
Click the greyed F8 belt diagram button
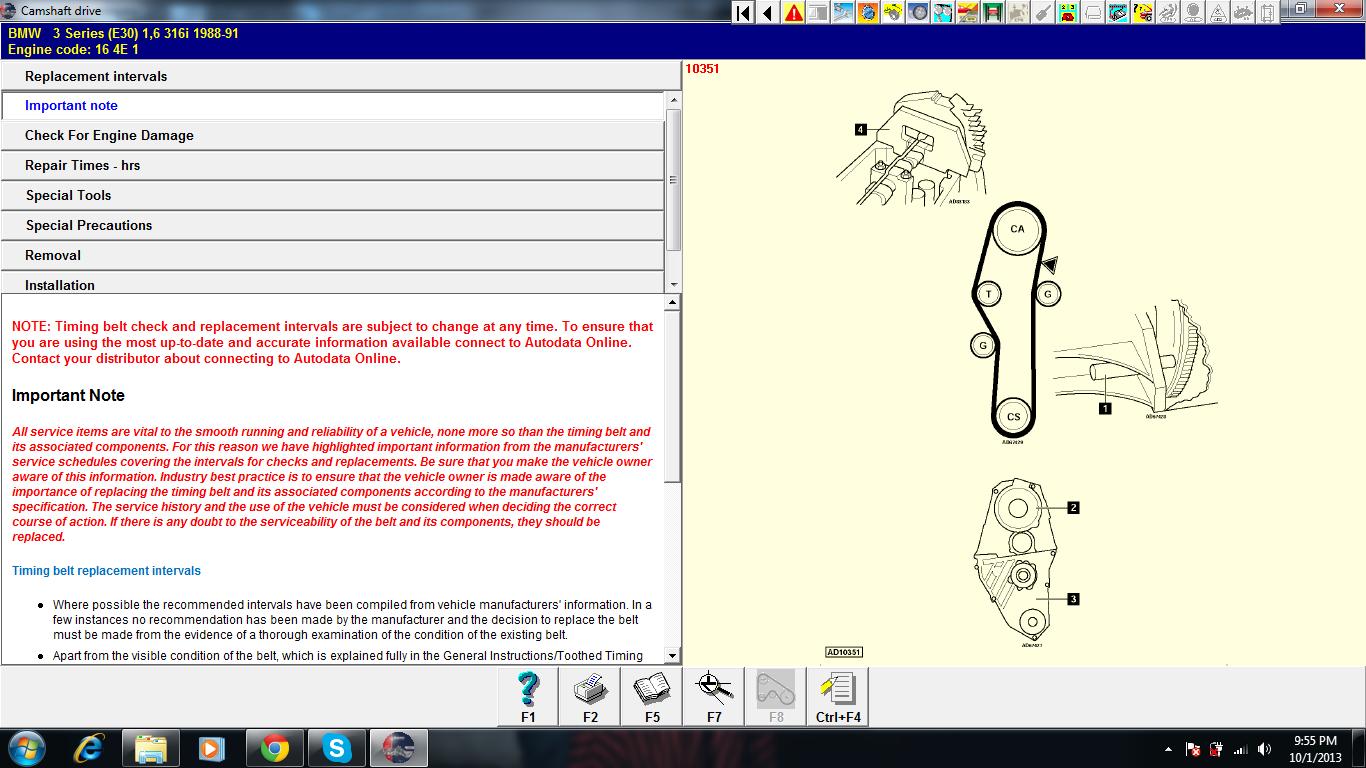776,696
